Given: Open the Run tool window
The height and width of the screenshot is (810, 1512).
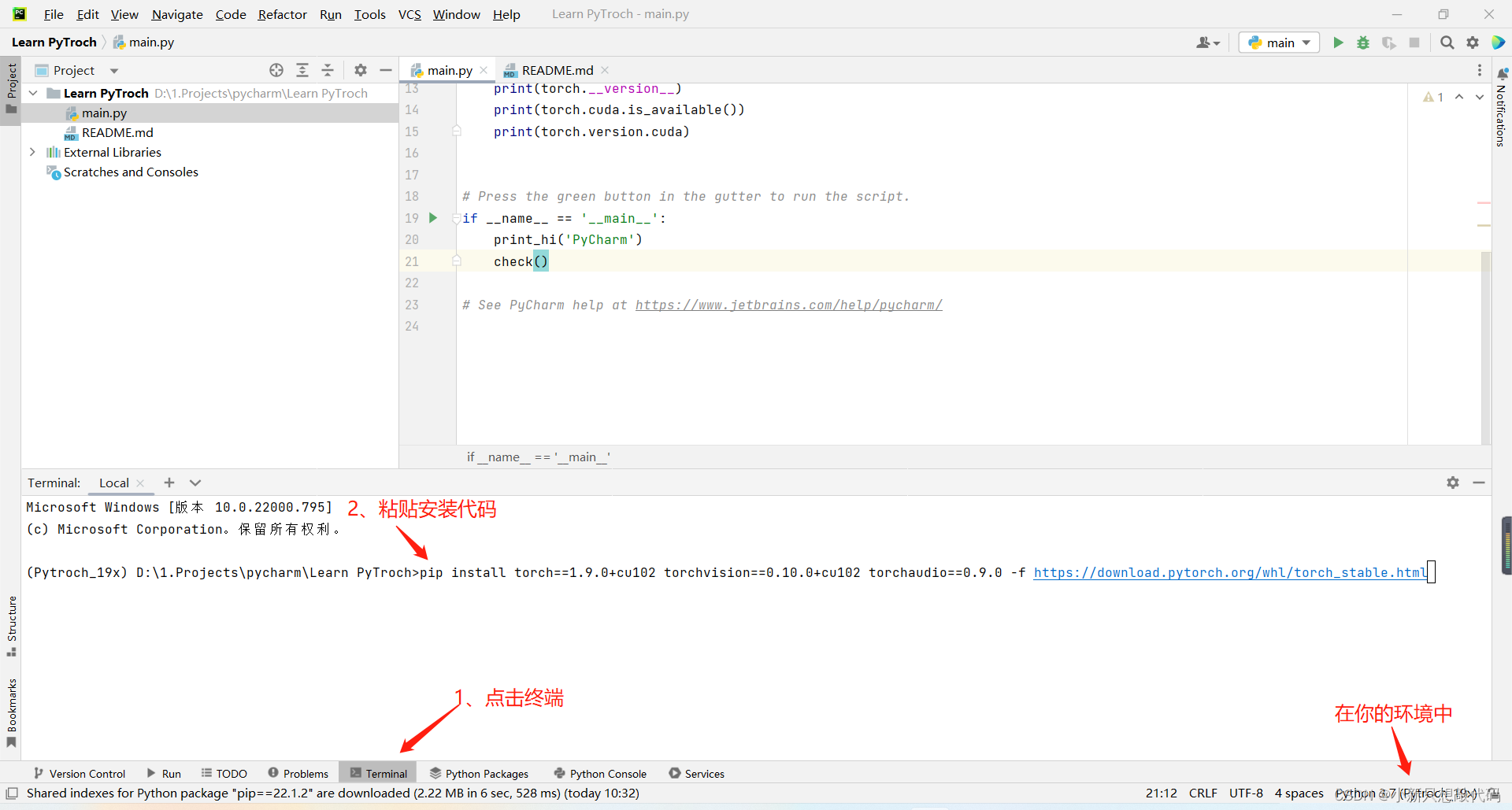Looking at the screenshot, I should click(164, 774).
